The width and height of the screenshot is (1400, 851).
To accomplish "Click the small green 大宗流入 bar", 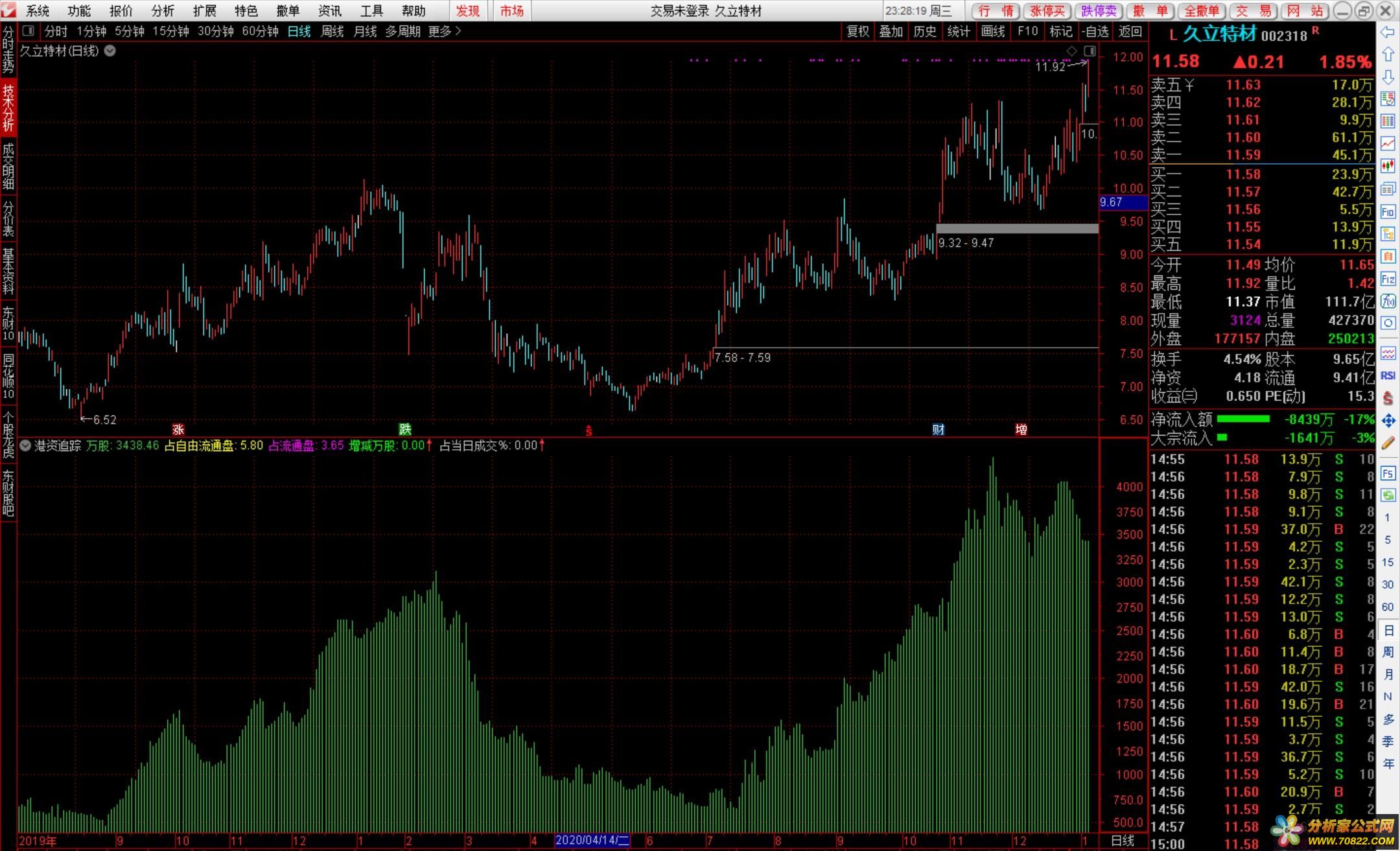I will pyautogui.click(x=1222, y=437).
